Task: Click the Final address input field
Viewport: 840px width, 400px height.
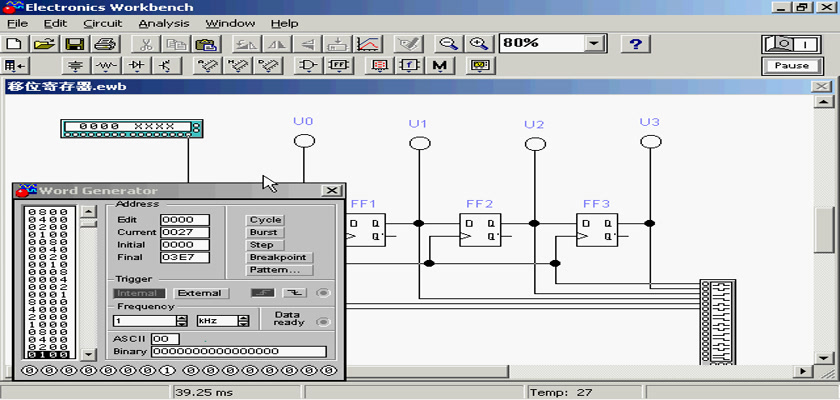Action: 185,257
